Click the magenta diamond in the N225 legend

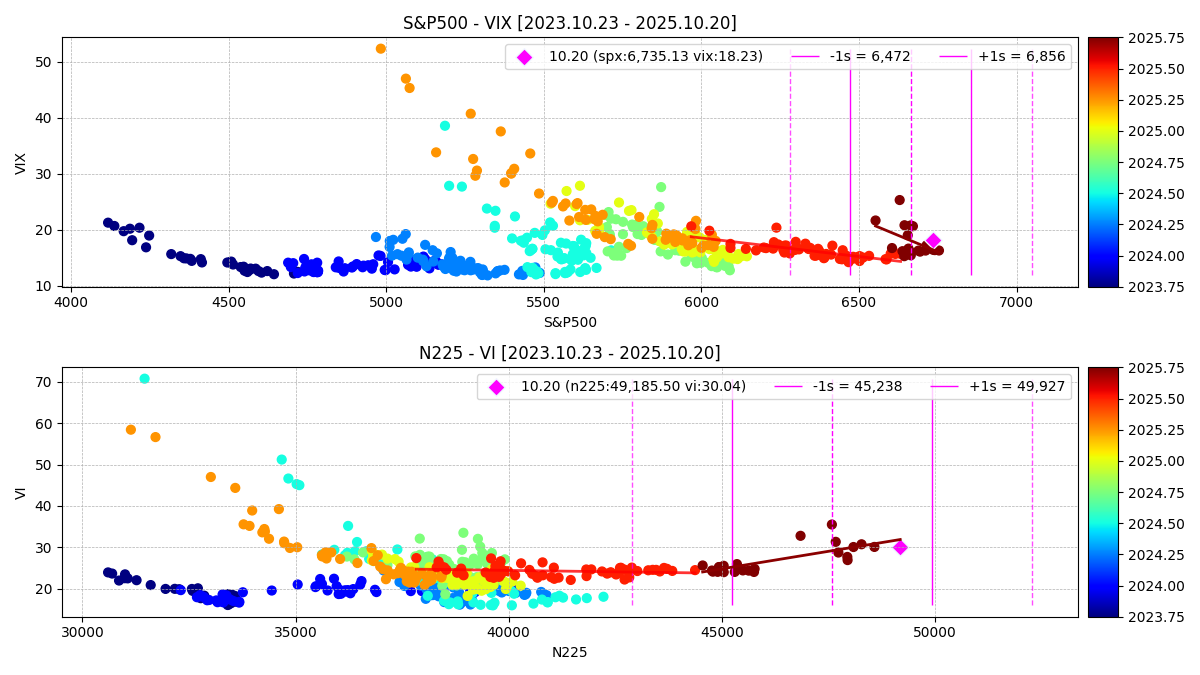click(496, 387)
